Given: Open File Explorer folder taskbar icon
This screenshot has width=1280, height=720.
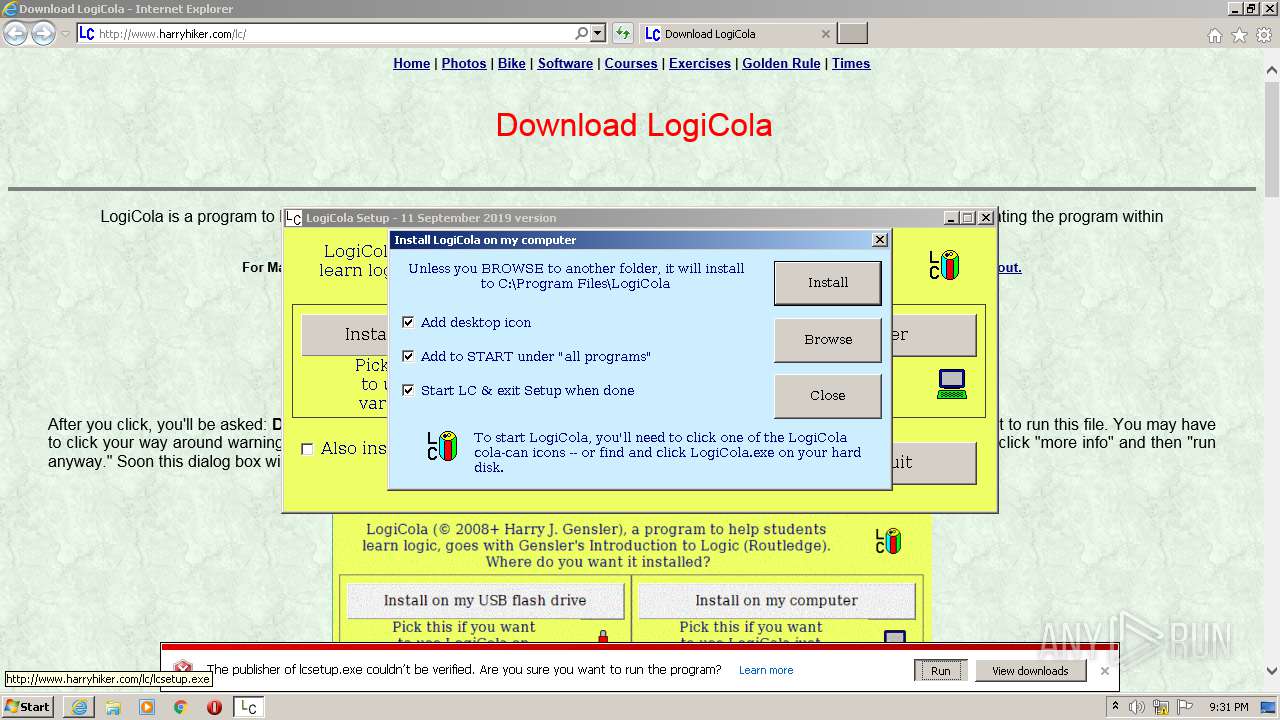Looking at the screenshot, I should click(x=113, y=707).
